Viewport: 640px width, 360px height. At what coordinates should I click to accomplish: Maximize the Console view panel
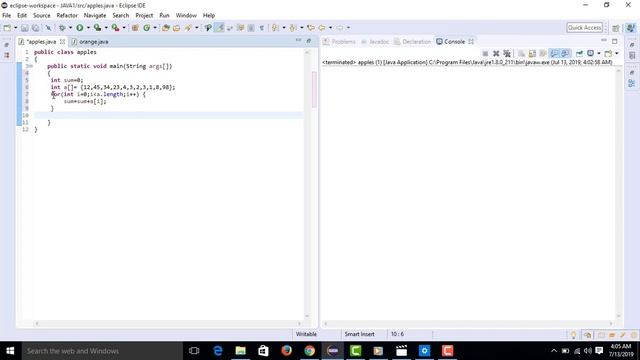615,41
